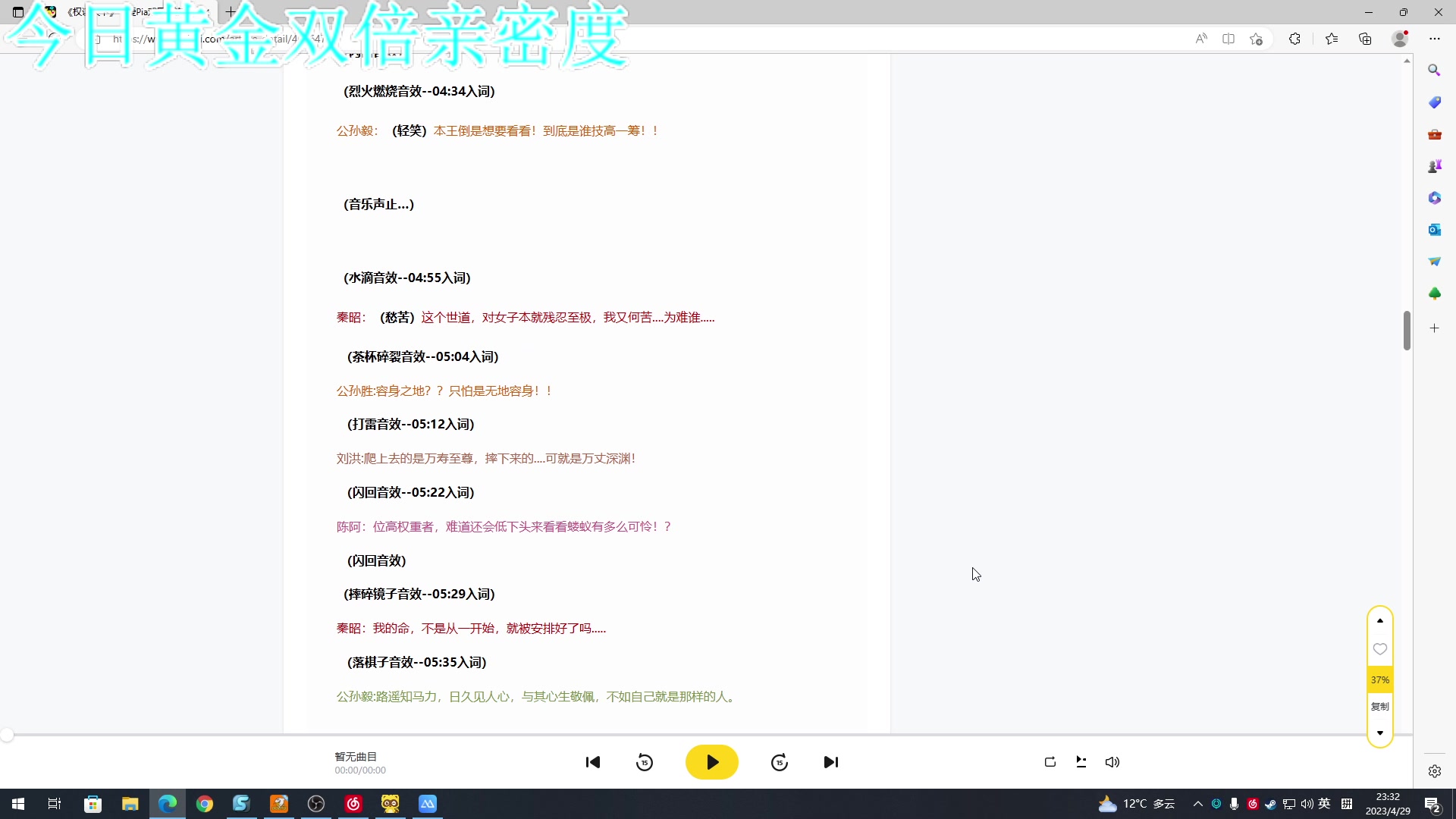This screenshot has width=1456, height=819.
Task: Skip to next track
Action: [831, 762]
